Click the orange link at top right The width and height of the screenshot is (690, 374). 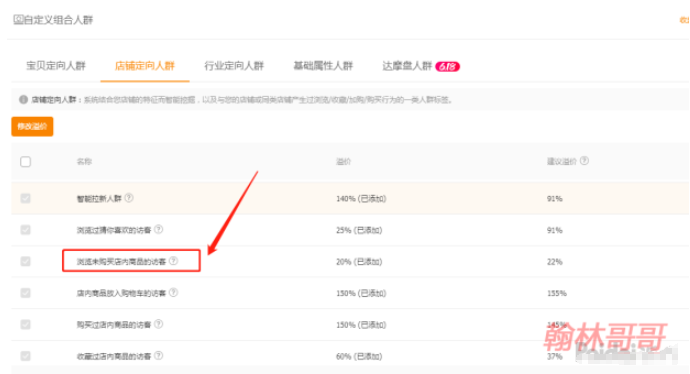(685, 20)
